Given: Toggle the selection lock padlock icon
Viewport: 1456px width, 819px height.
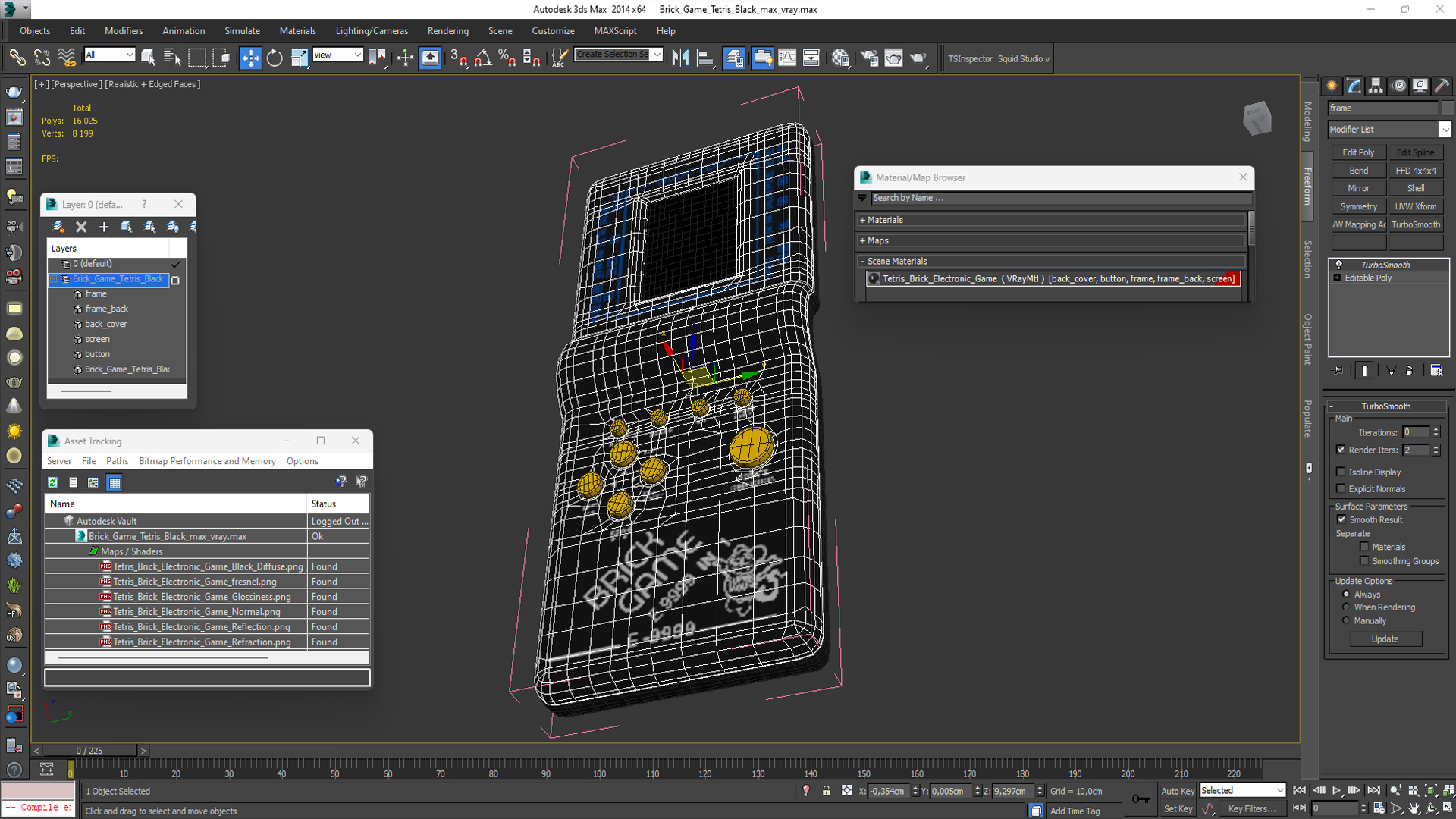Looking at the screenshot, I should pos(826,791).
